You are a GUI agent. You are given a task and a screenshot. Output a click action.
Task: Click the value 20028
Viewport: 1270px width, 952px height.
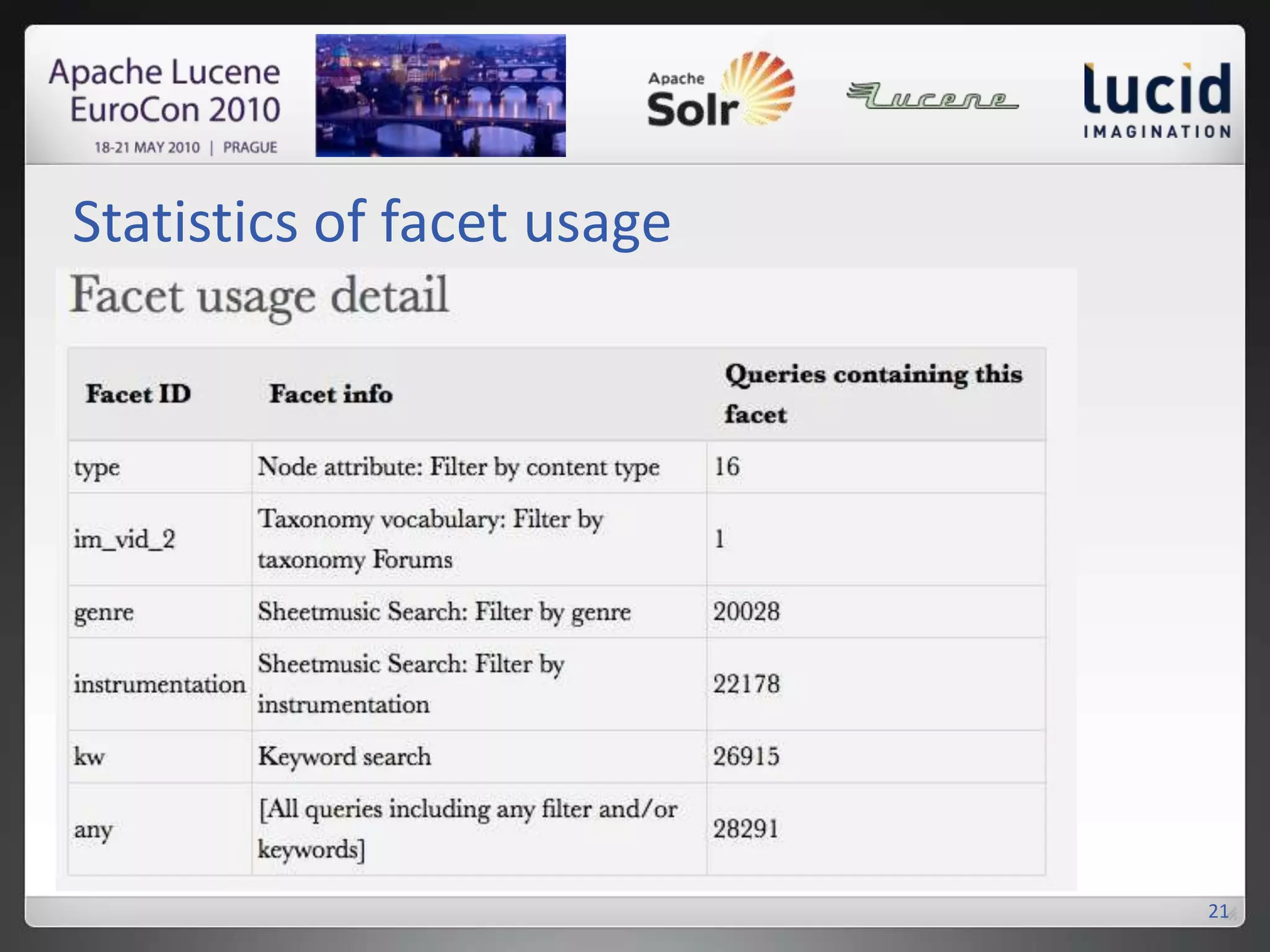tap(746, 612)
